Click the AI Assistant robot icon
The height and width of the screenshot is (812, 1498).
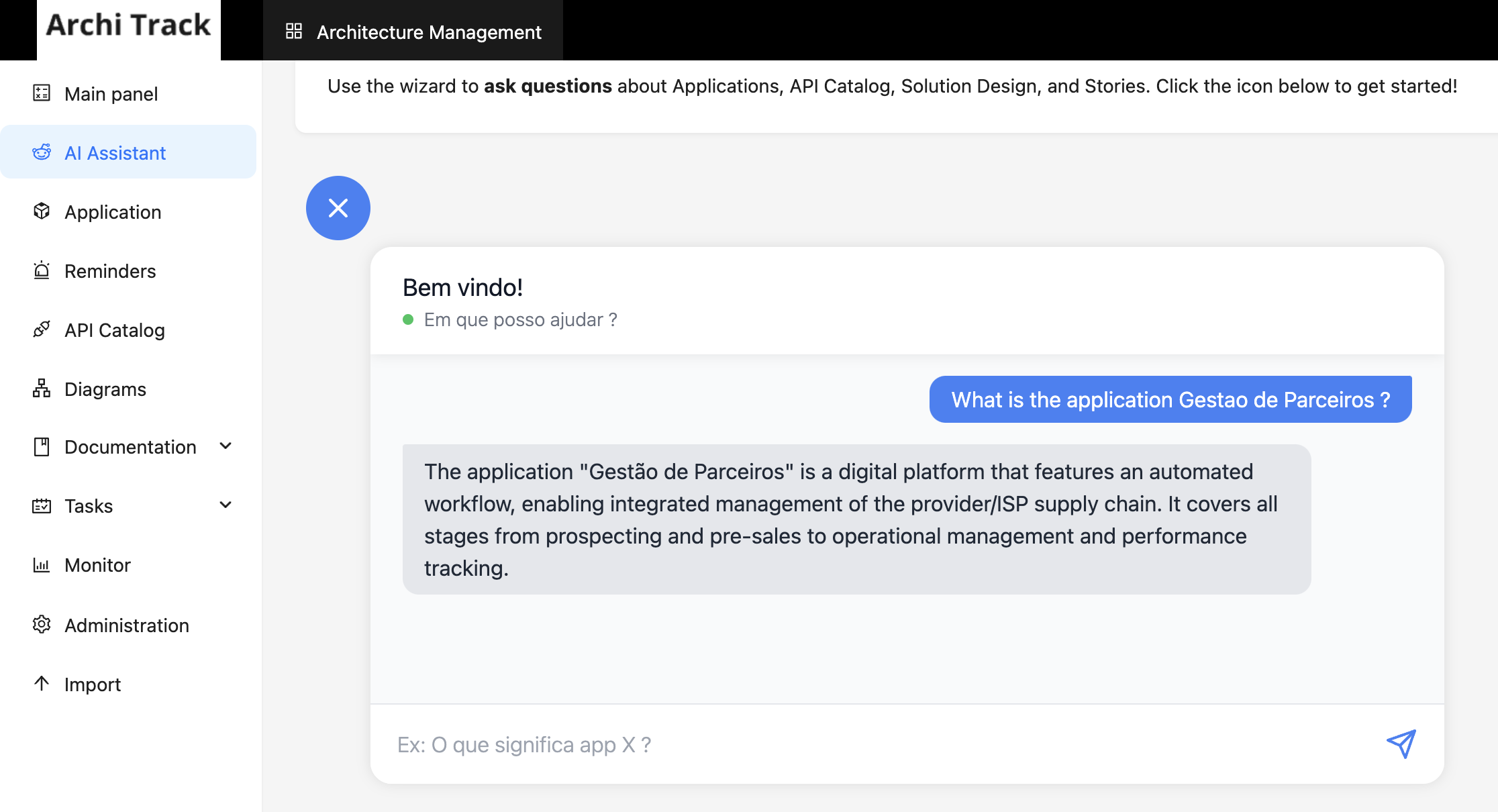tap(42, 152)
